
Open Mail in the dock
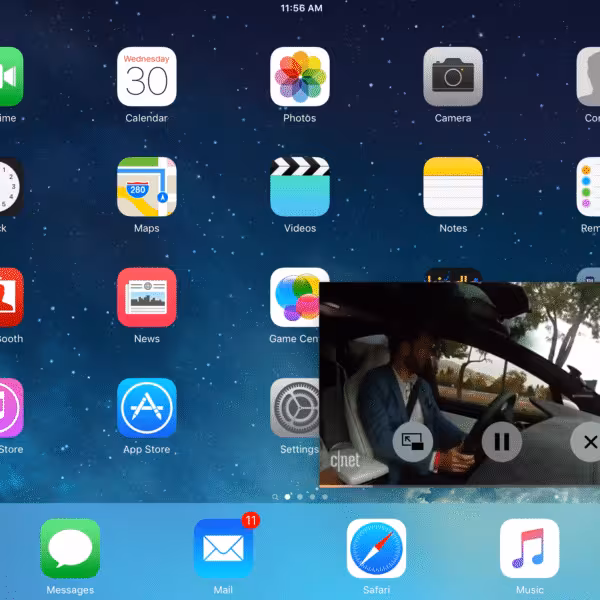223,548
